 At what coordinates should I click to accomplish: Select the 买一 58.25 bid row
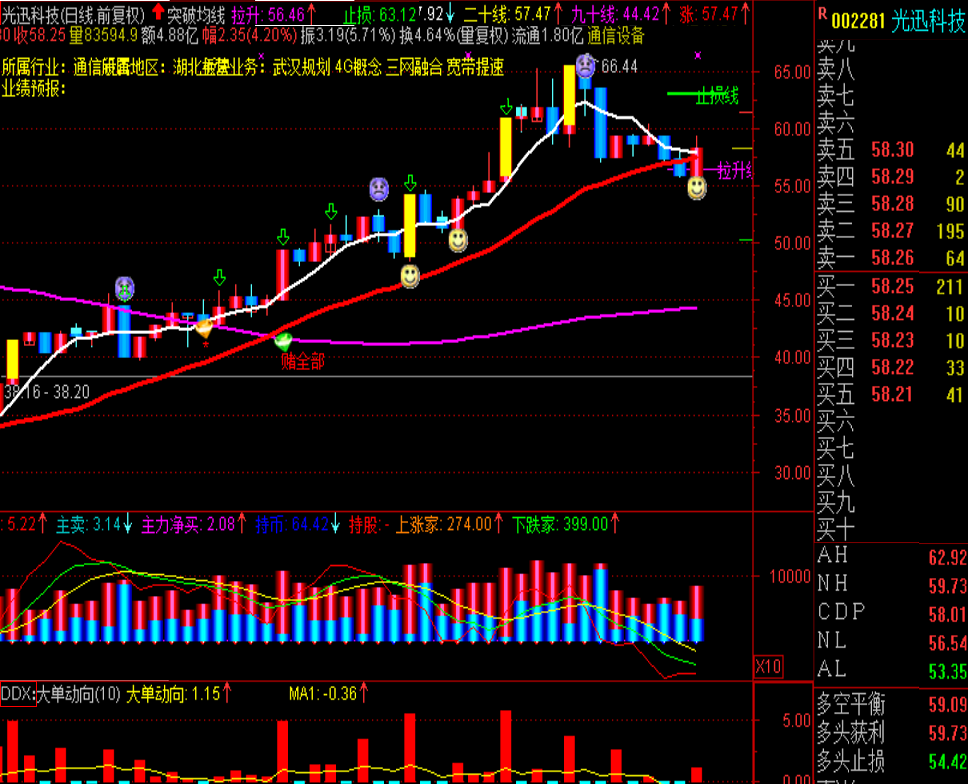click(x=891, y=286)
